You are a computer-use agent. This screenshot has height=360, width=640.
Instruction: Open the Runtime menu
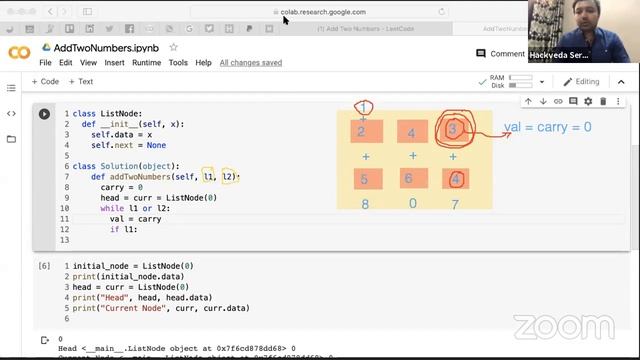pos(147,63)
